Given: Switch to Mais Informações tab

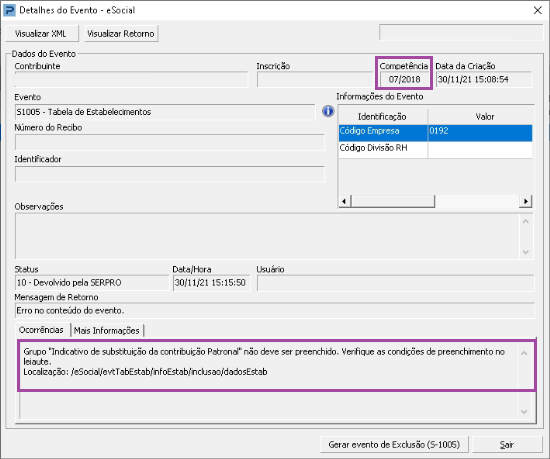Looking at the screenshot, I should tap(107, 330).
